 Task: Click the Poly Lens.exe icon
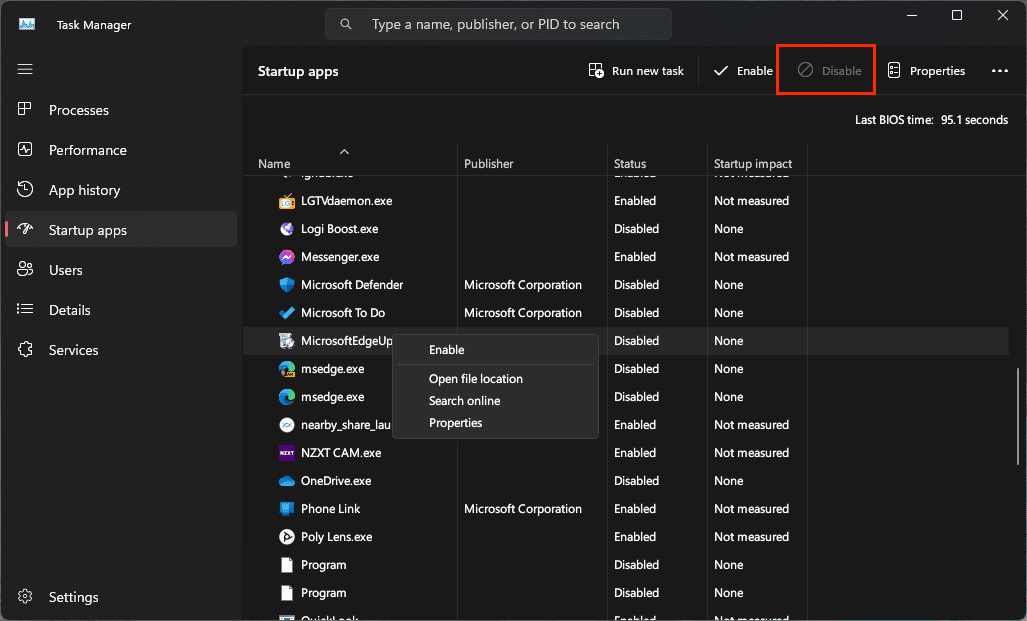coord(287,537)
